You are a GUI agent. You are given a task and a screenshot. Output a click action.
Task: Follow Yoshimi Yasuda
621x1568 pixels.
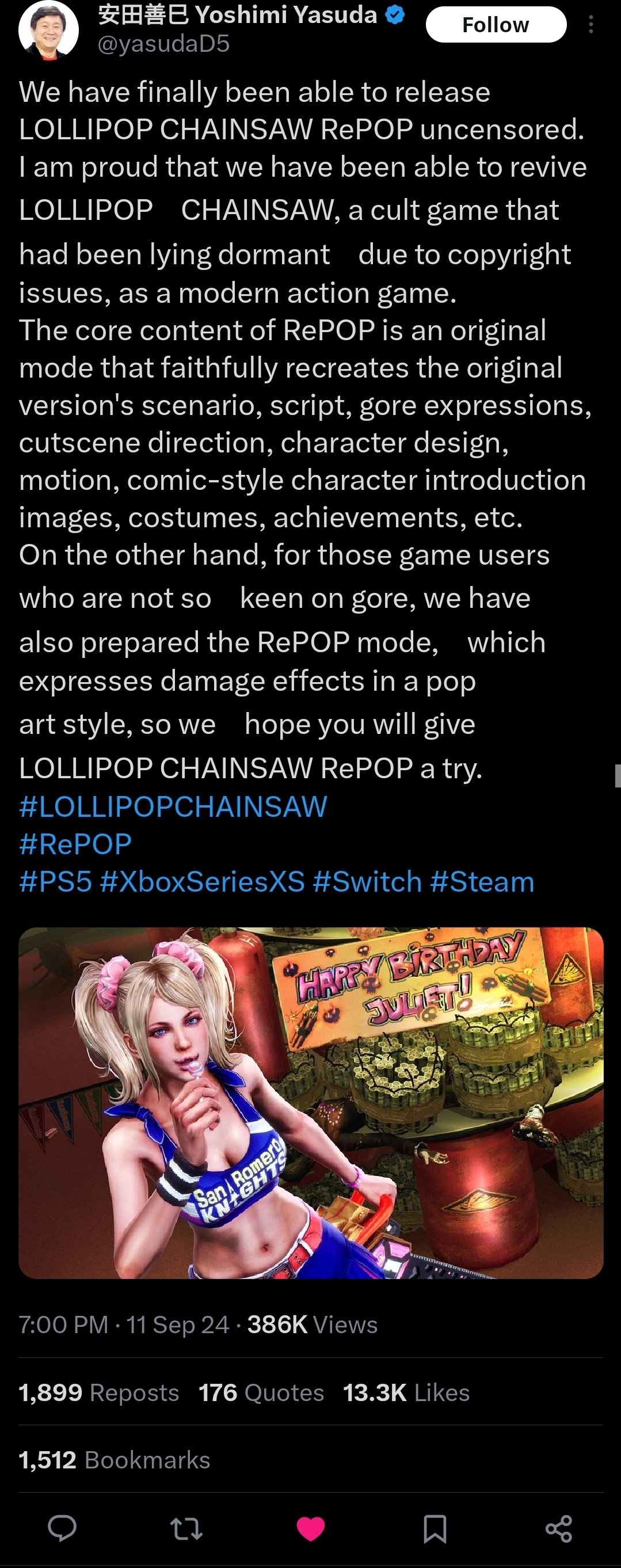click(x=496, y=24)
